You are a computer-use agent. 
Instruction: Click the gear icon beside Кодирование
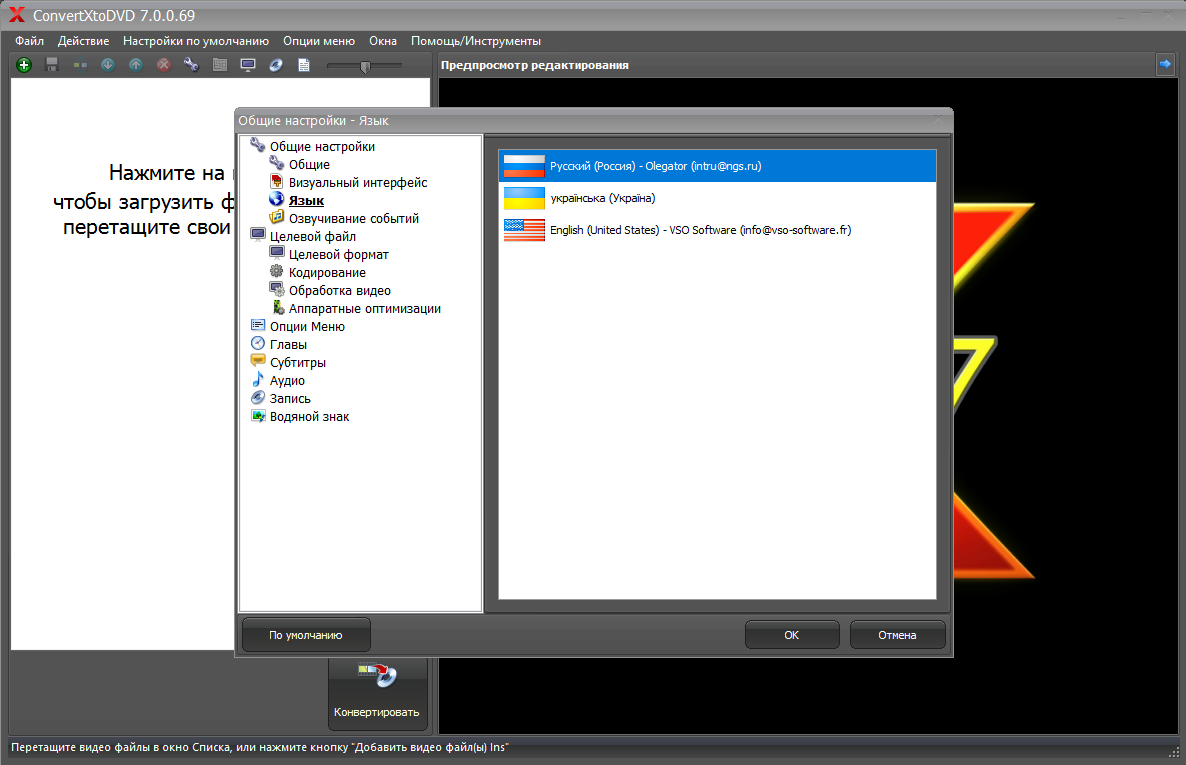277,271
